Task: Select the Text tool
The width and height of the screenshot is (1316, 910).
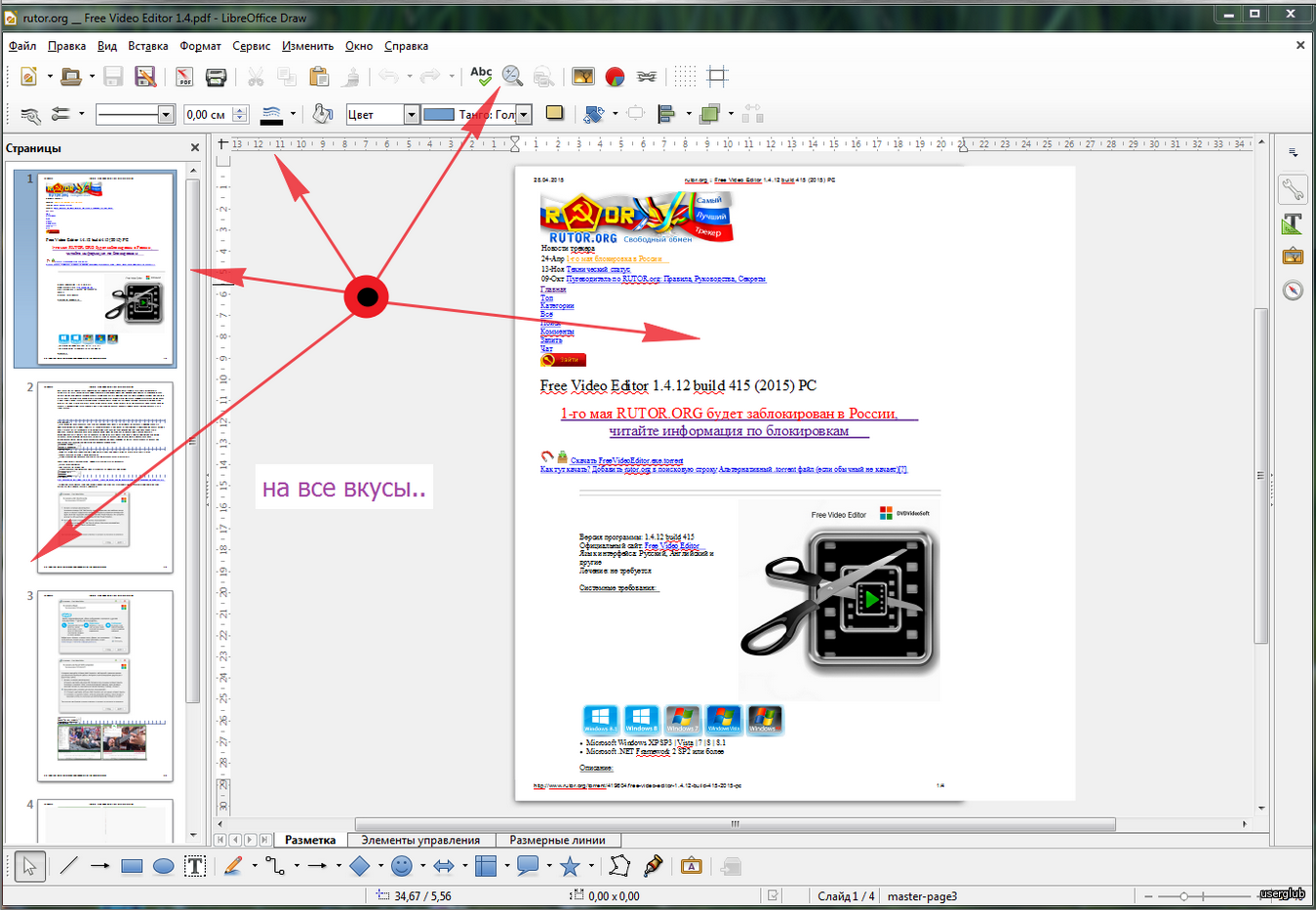Action: point(195,865)
